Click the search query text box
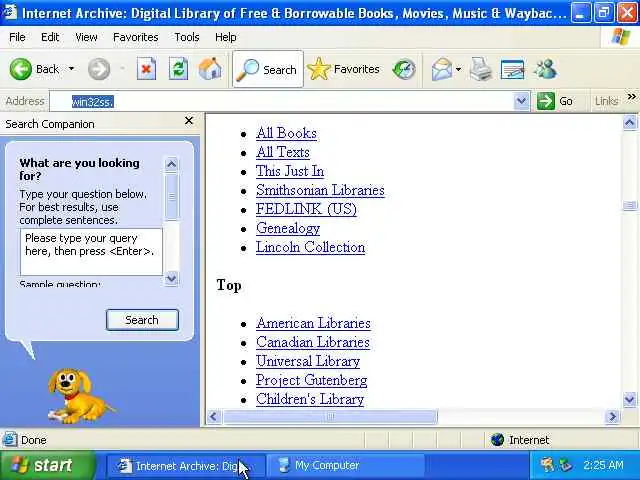This screenshot has width=640, height=480. click(91, 251)
